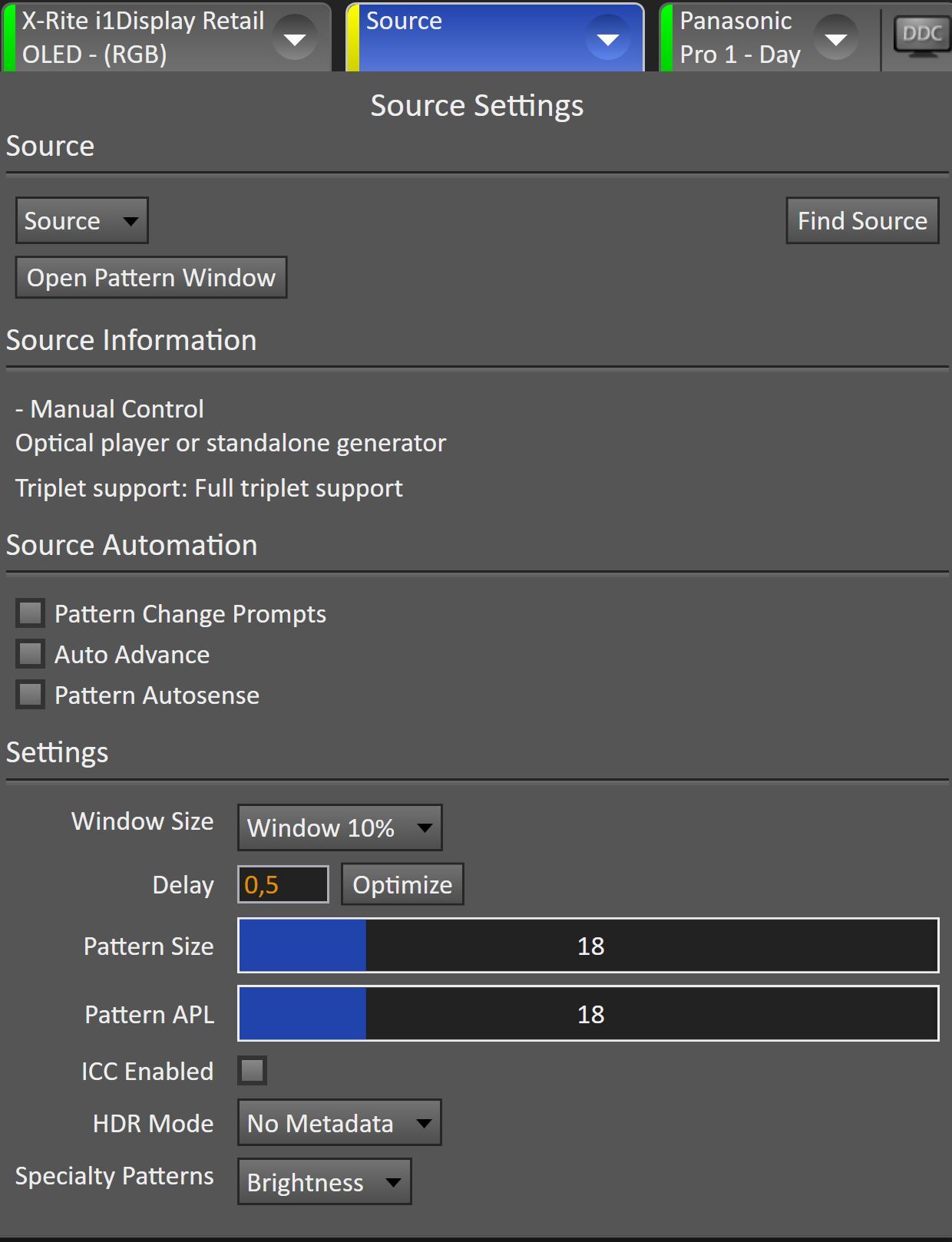Screen dimensions: 952x1242
Task: Click the Delay value input field
Action: pos(283,884)
